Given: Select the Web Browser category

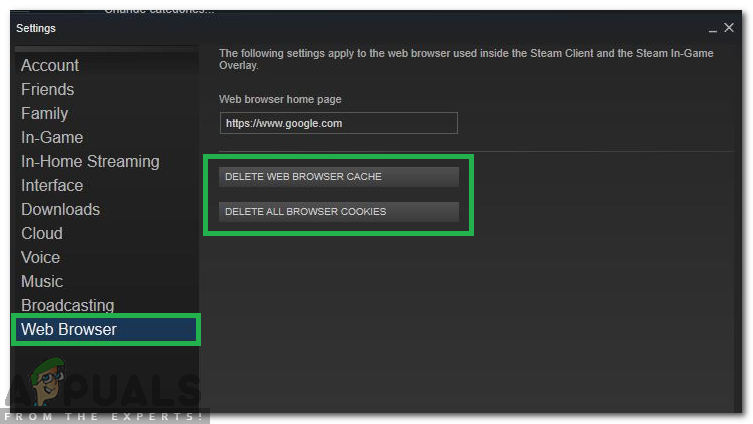Looking at the screenshot, I should 106,329.
